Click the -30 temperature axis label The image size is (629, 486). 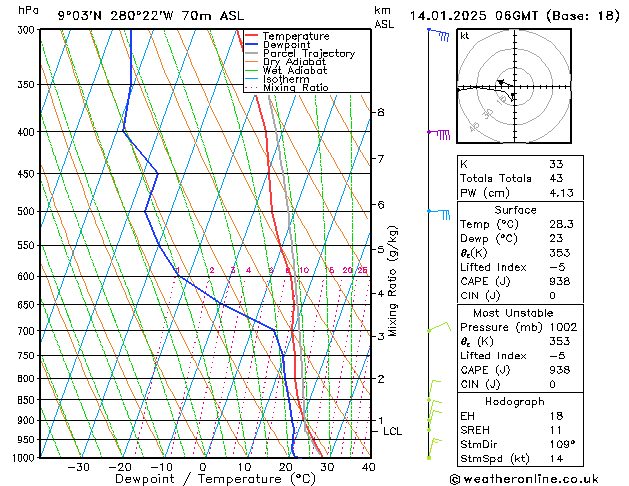coord(79,467)
